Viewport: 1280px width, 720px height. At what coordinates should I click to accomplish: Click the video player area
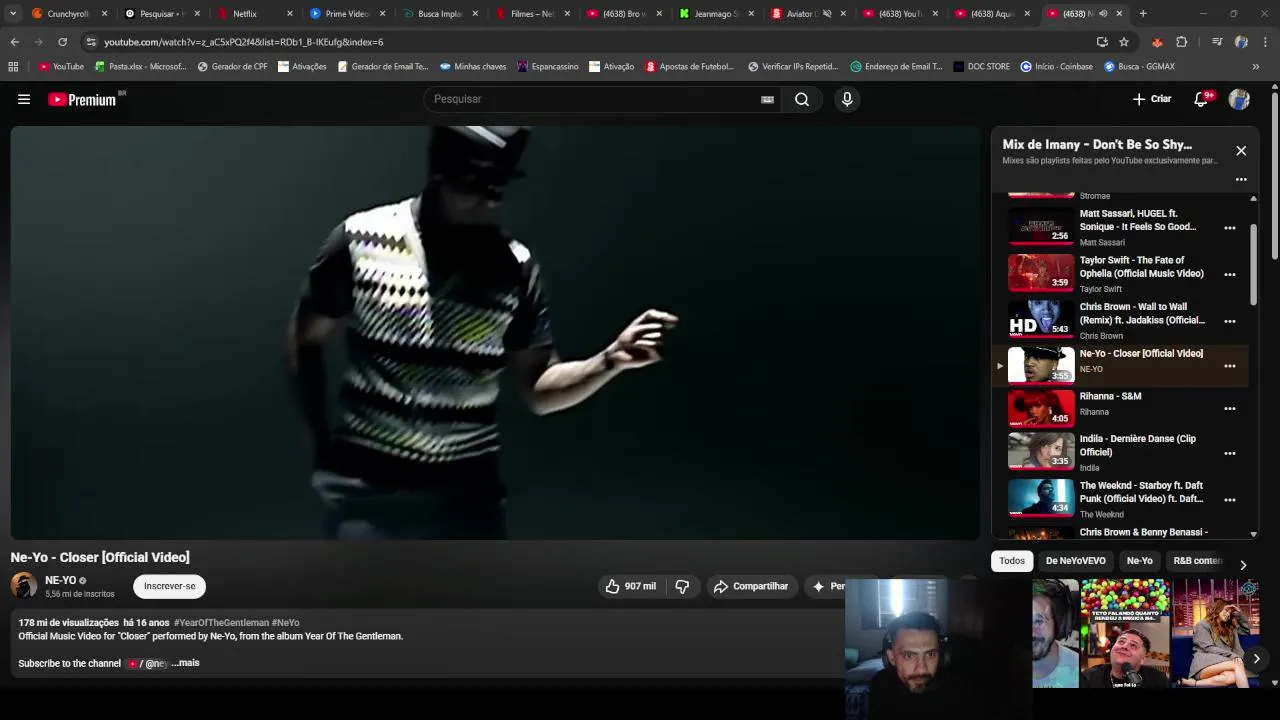(x=496, y=333)
